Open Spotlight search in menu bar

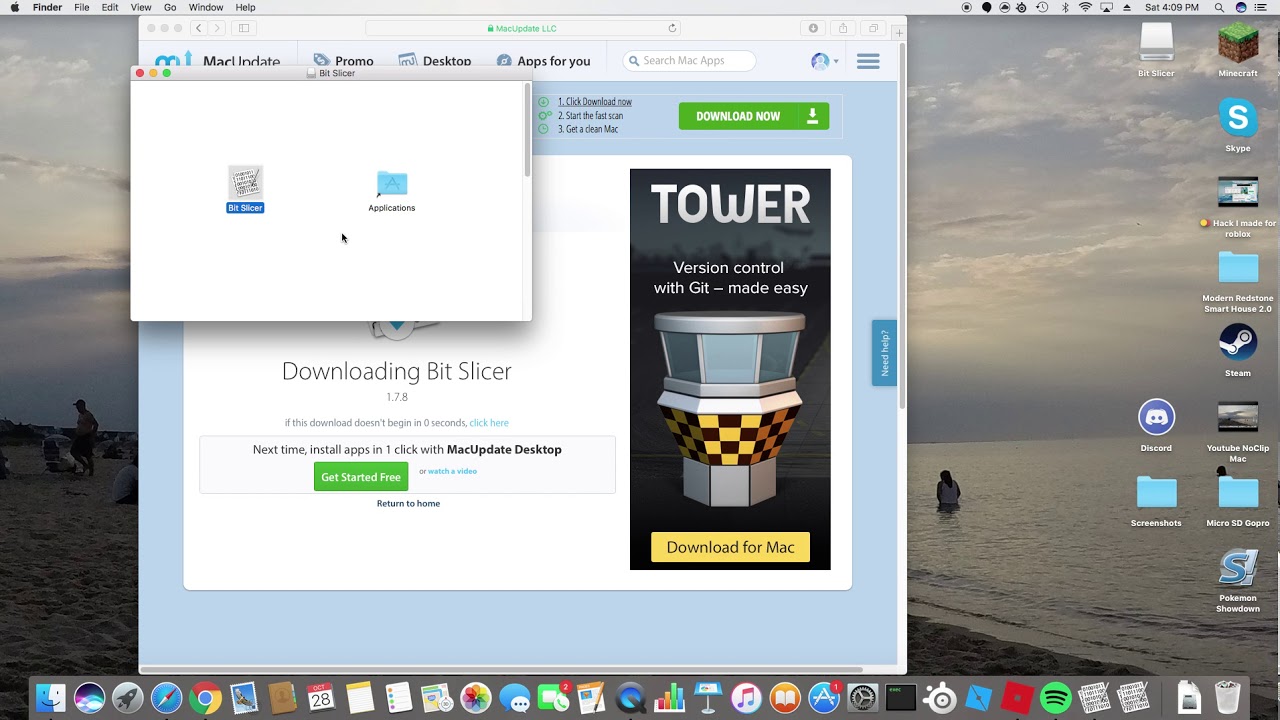point(1219,7)
